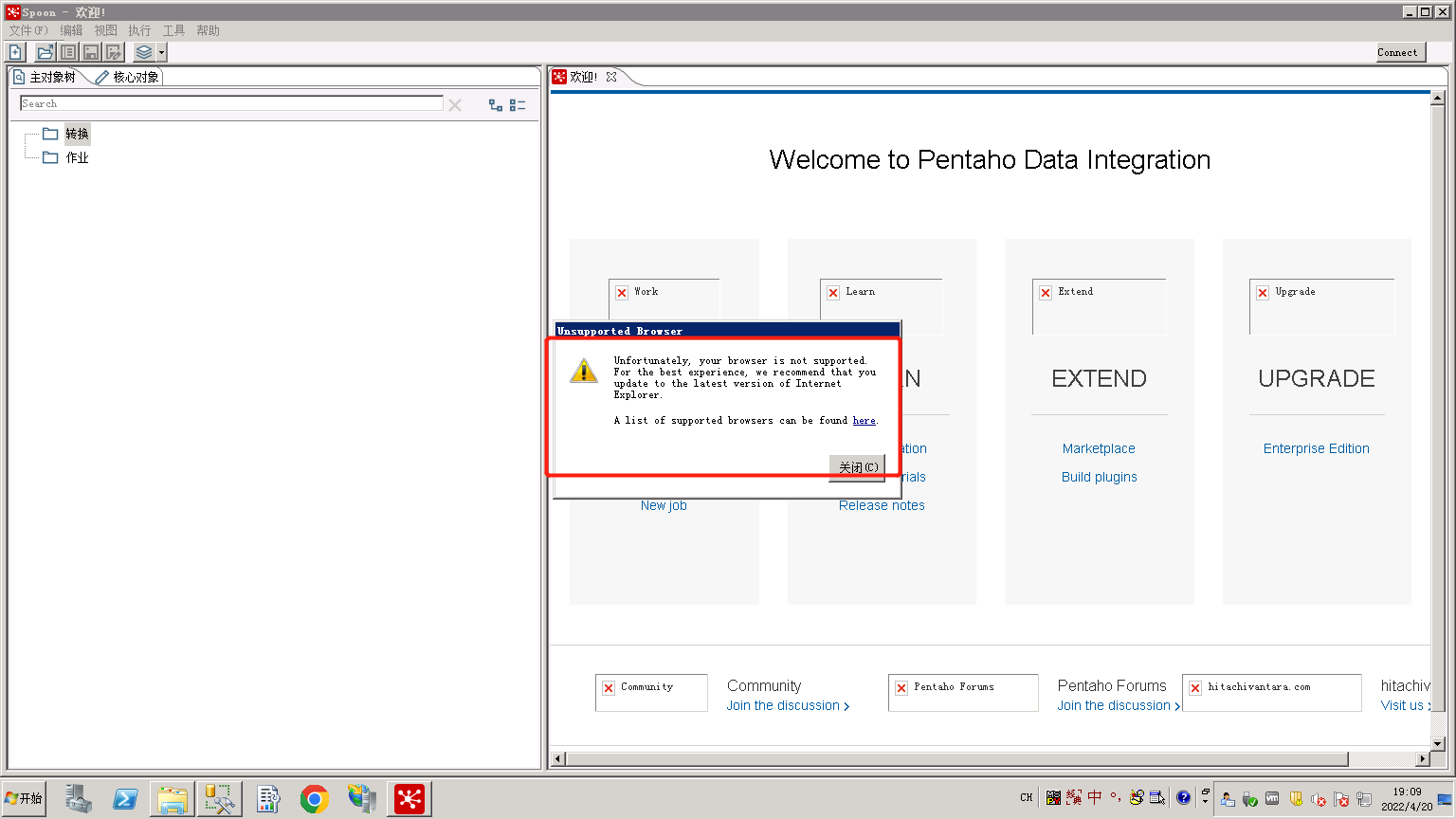Open the 文件(F) menu

tap(28, 30)
